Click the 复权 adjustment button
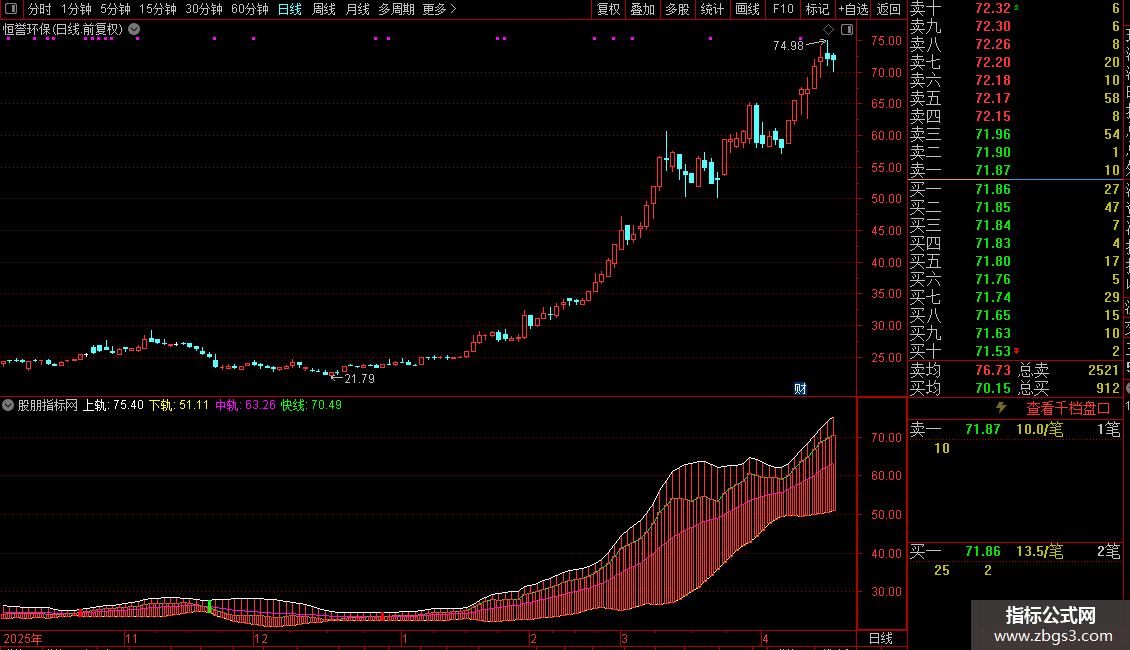The height and width of the screenshot is (650, 1130). (x=608, y=9)
